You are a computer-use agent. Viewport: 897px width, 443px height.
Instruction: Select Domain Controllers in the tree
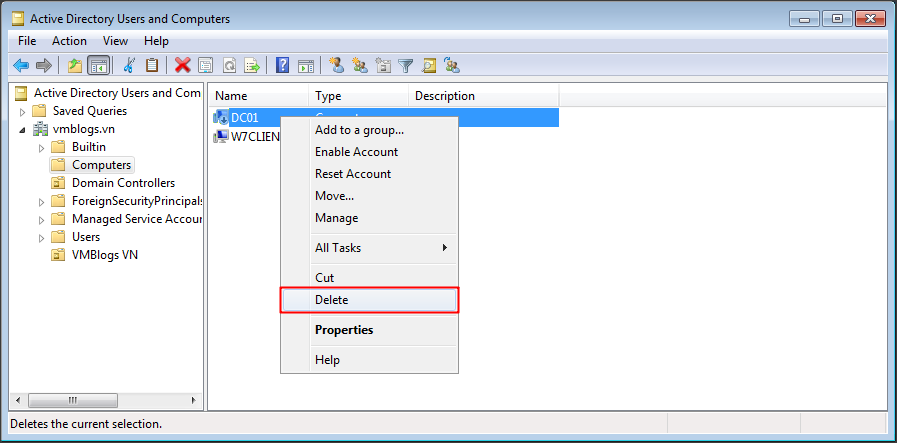123,183
